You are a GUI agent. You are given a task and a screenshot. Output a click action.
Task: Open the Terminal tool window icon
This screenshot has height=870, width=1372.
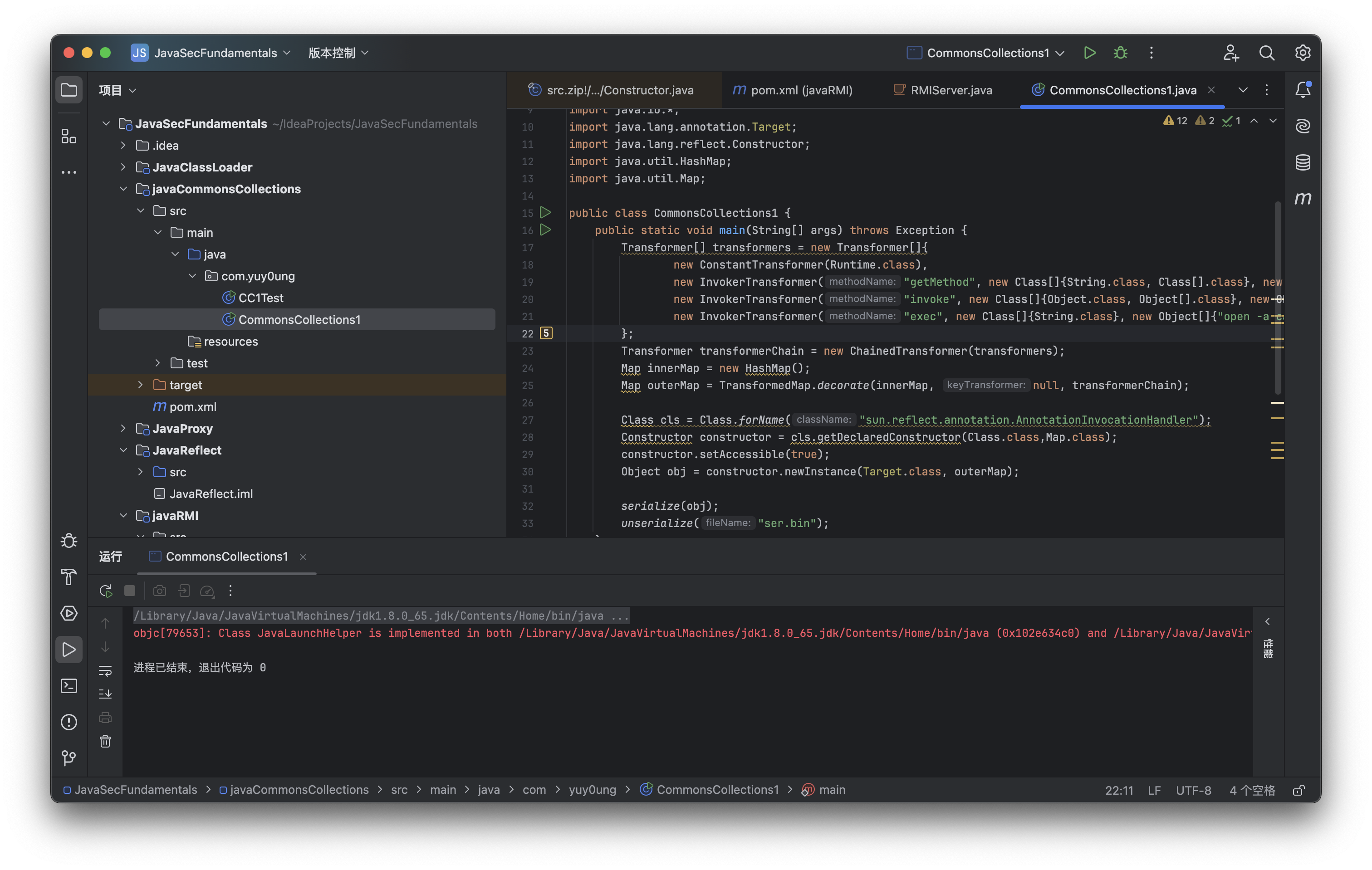coord(69,685)
